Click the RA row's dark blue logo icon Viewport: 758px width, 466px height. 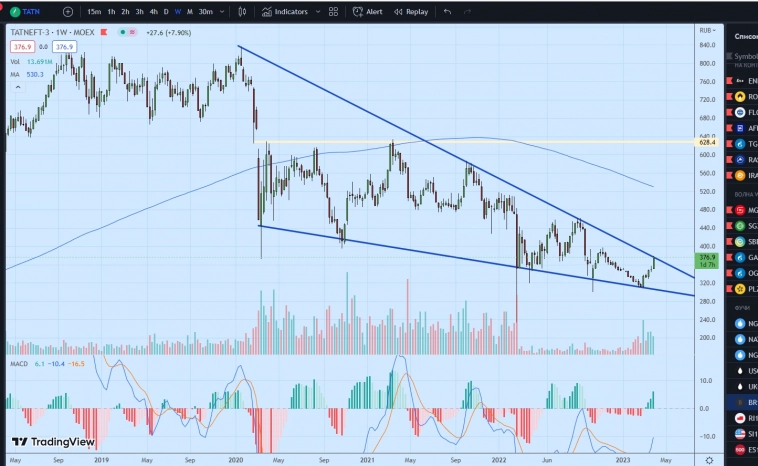point(740,160)
